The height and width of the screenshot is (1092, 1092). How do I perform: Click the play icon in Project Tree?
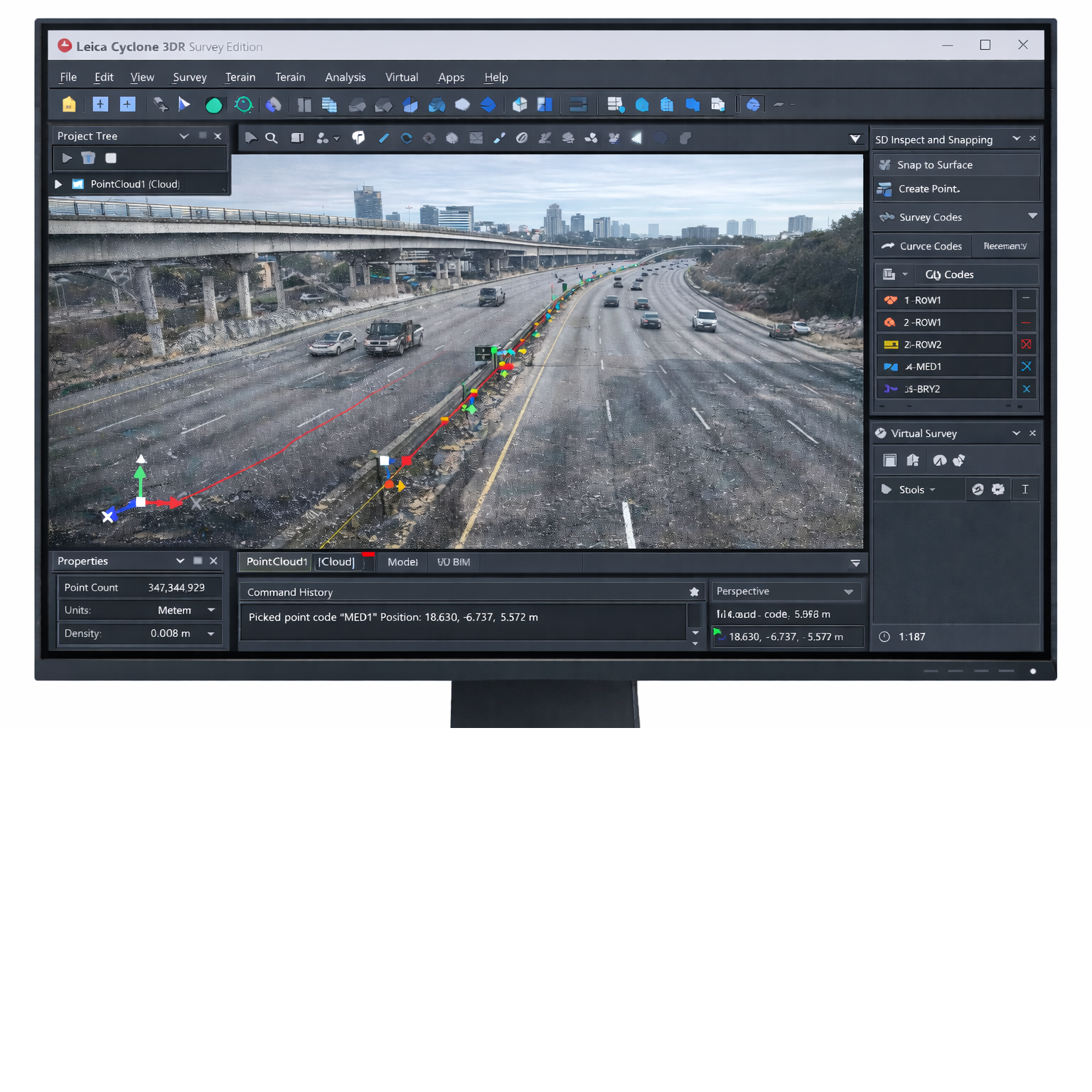tap(67, 158)
